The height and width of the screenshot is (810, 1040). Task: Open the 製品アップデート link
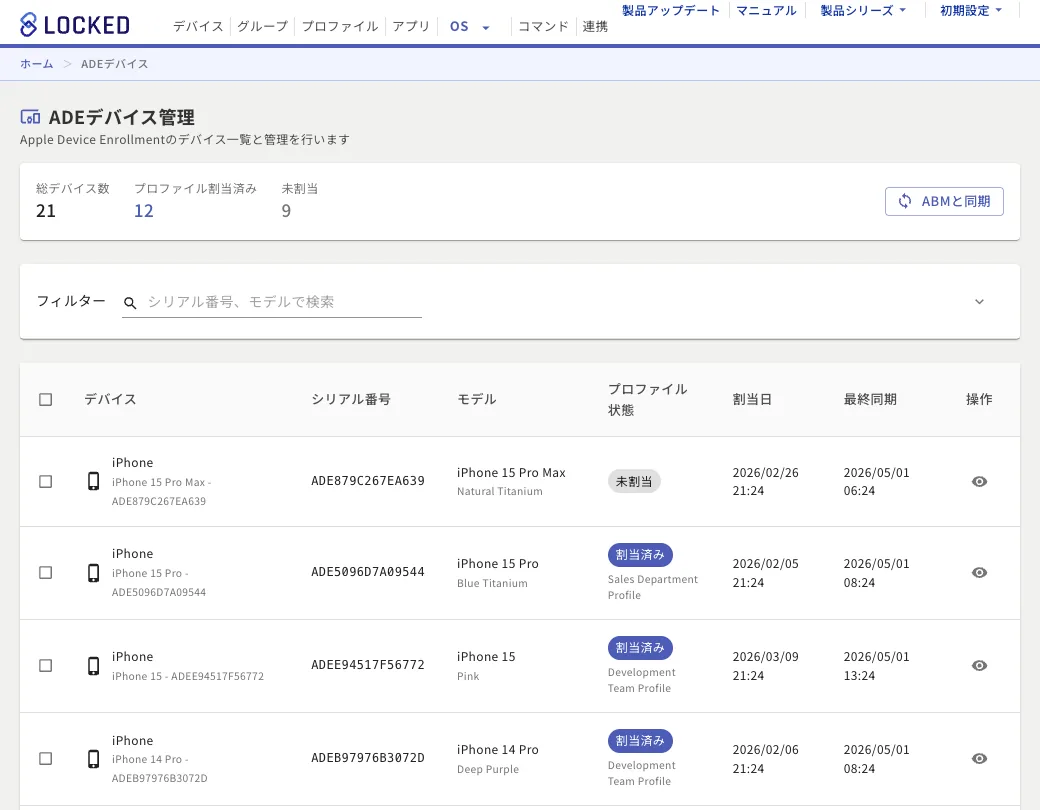coord(671,11)
